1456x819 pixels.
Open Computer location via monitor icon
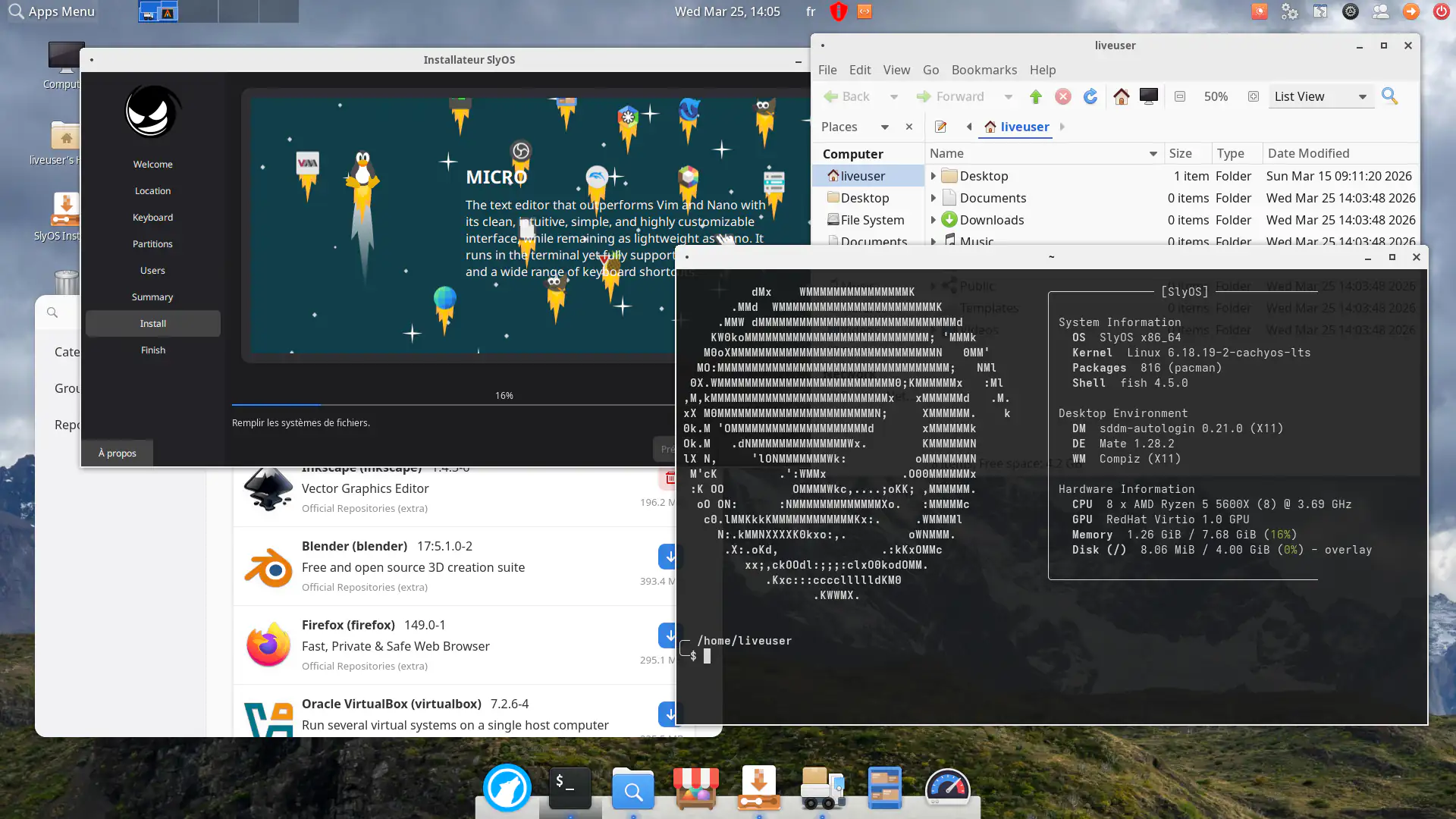point(1148,96)
